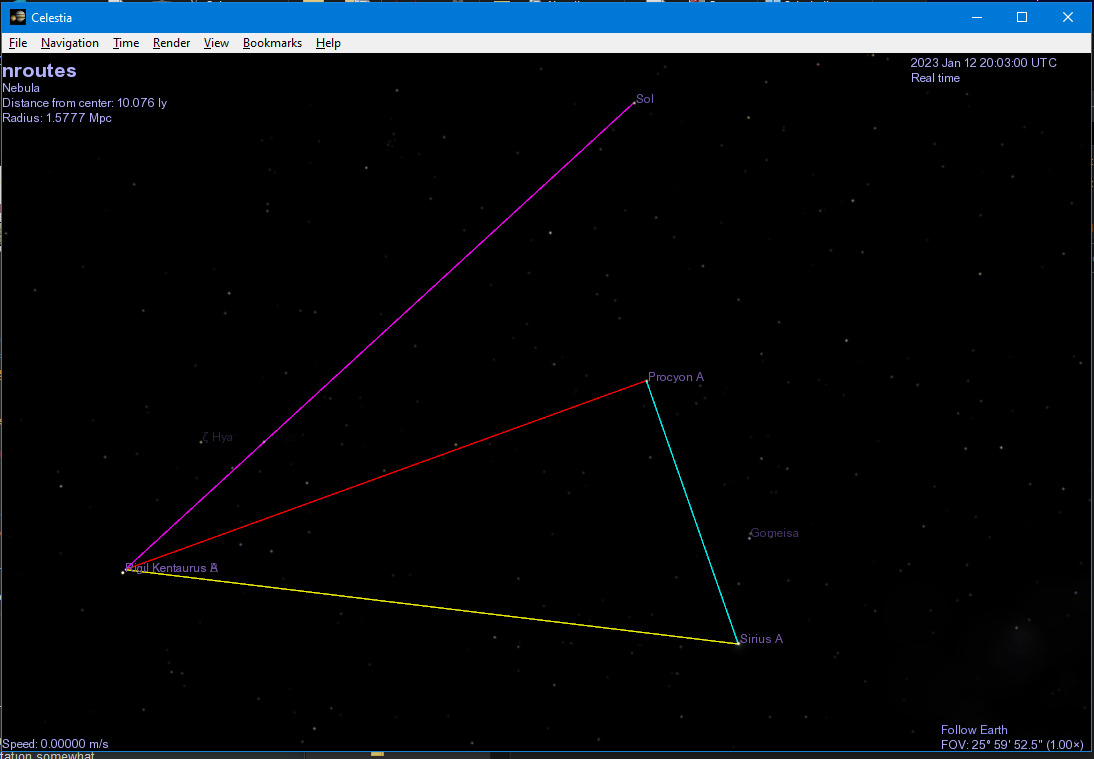Open the Help menu

328,43
